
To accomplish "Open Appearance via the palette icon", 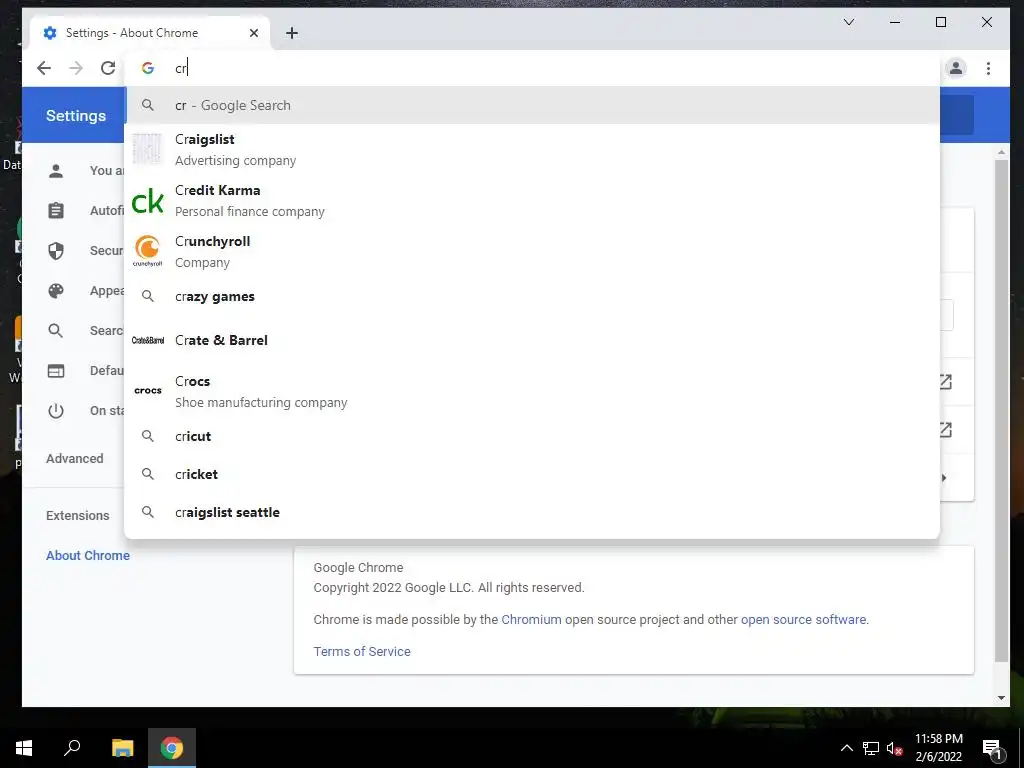I will point(56,291).
